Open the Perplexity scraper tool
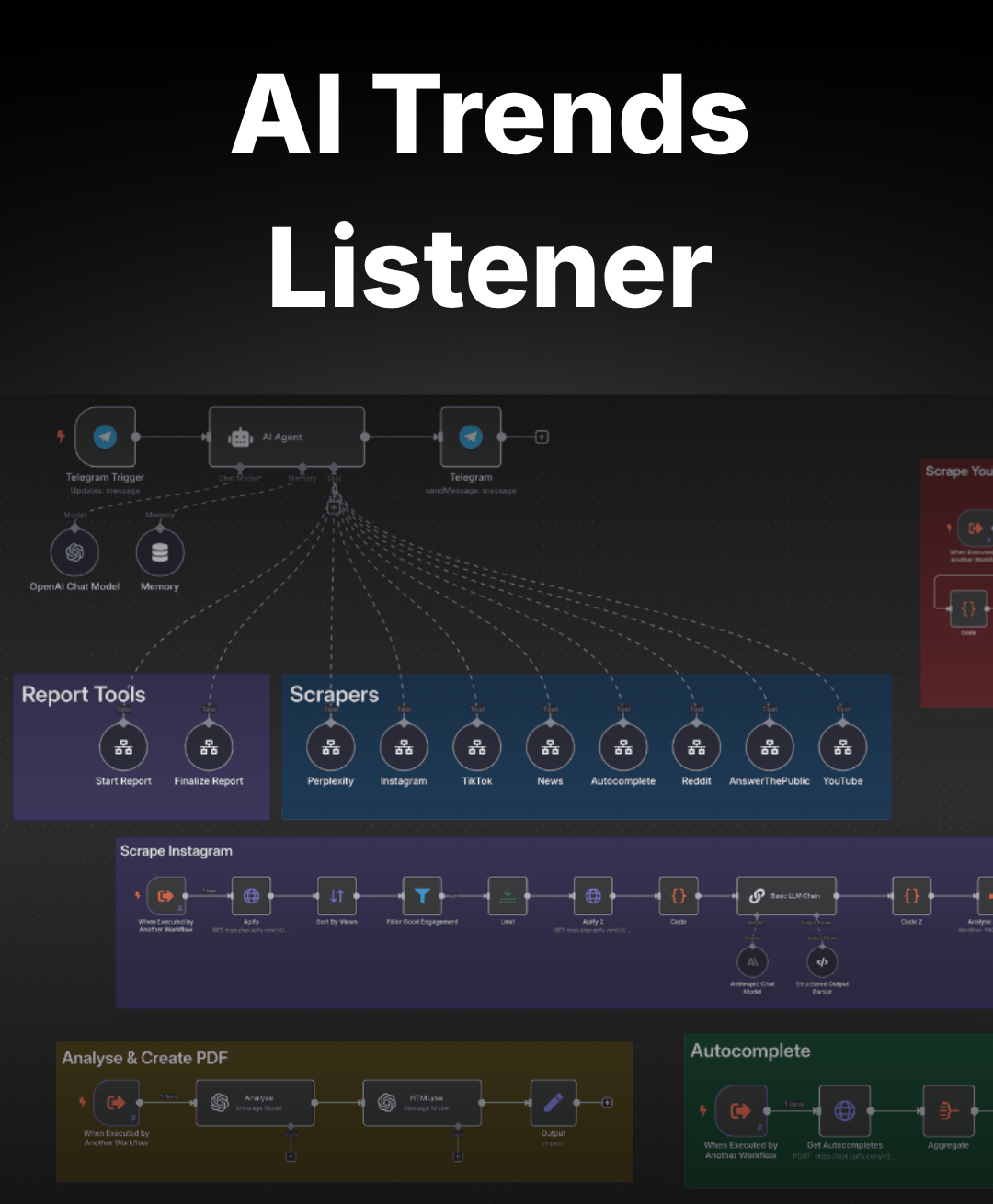Viewport: 993px width, 1204px height. pyautogui.click(x=331, y=747)
